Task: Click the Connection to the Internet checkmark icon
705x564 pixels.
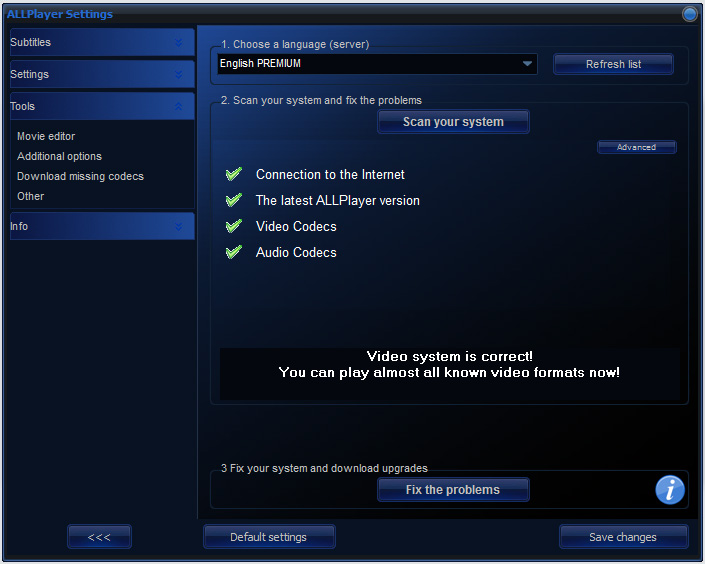Action: coord(234,174)
